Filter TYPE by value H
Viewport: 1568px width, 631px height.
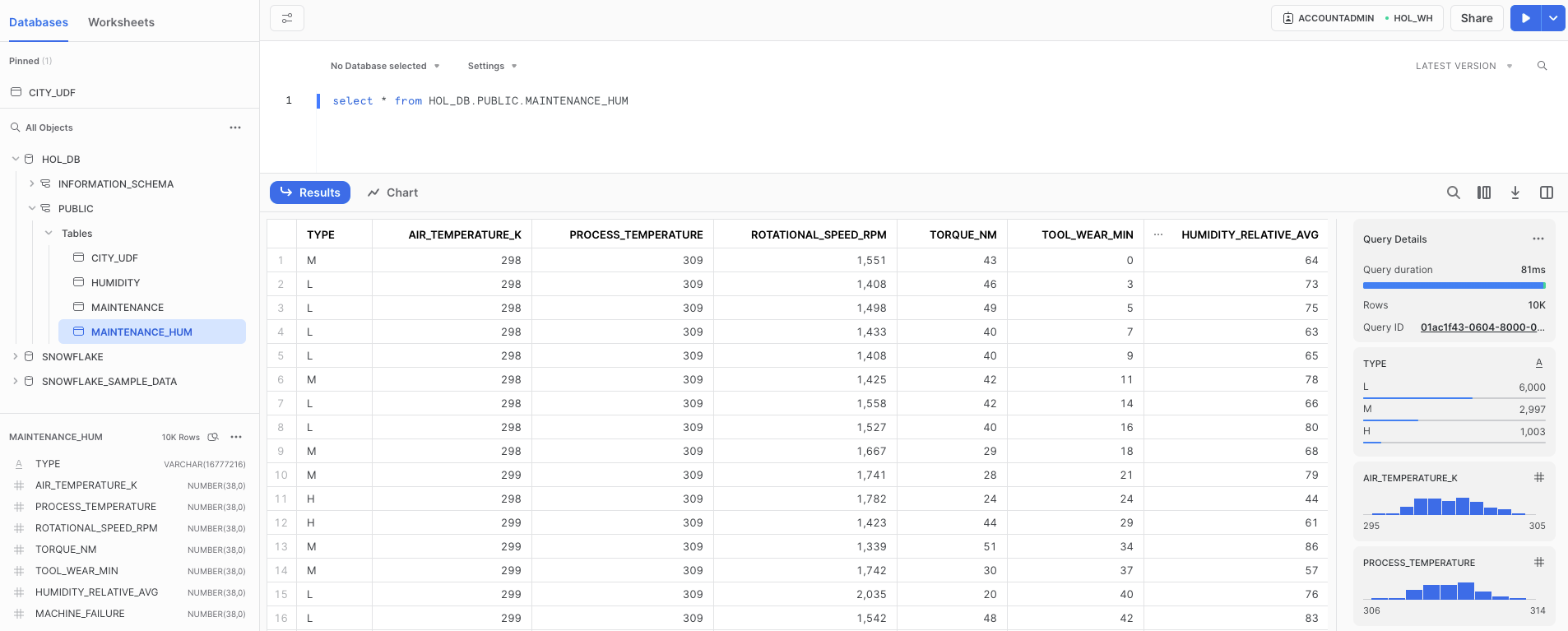tap(1454, 435)
